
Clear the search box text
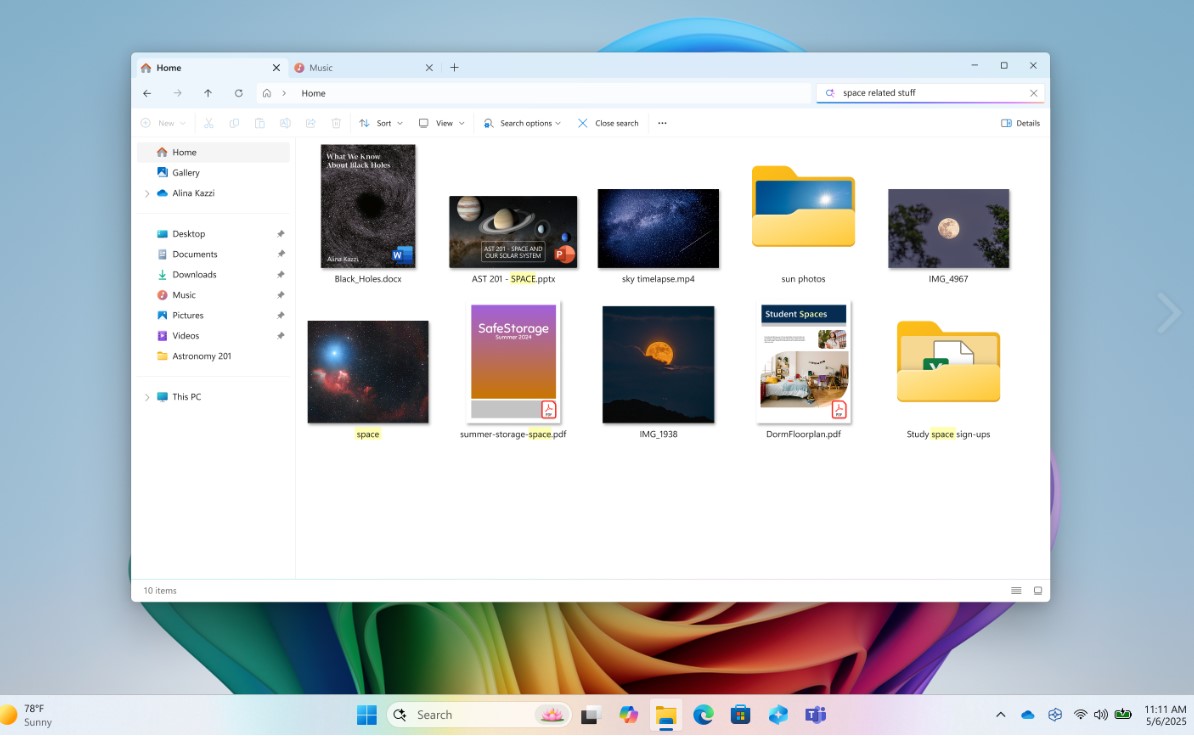pyautogui.click(x=1033, y=93)
